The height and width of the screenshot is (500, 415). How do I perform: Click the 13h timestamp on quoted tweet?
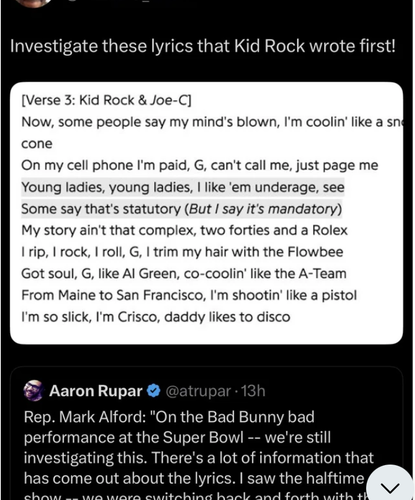pyautogui.click(x=253, y=391)
